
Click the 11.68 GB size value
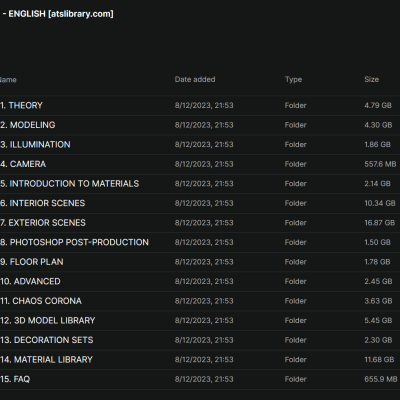pos(379,360)
